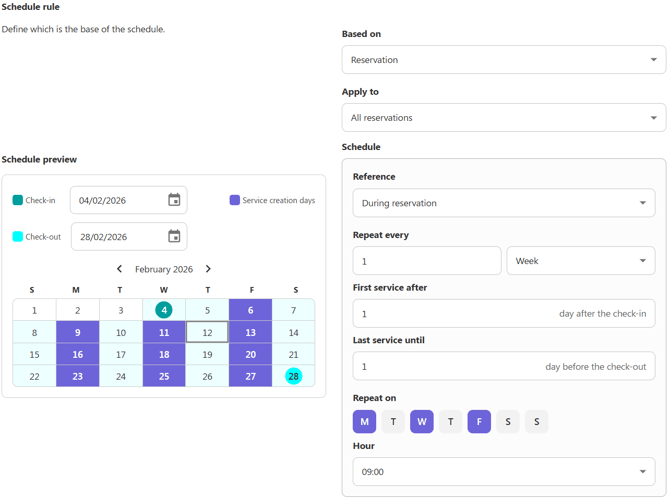The width and height of the screenshot is (670, 500).
Task: Click the cyan Check-out legend square
Action: coord(18,237)
